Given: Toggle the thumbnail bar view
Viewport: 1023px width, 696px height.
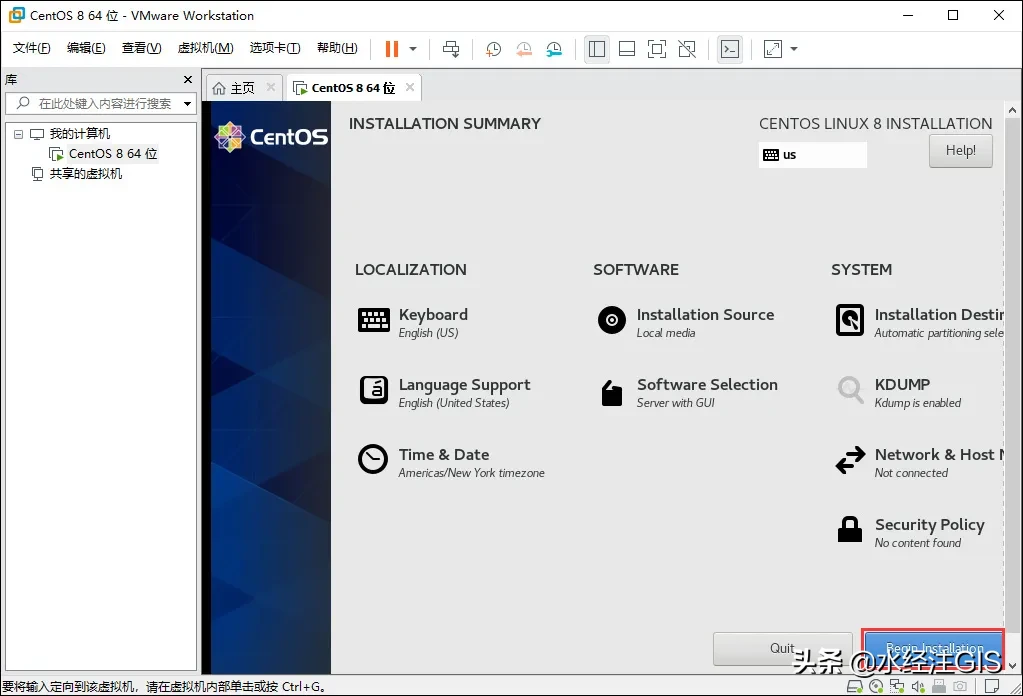Looking at the screenshot, I should [627, 49].
